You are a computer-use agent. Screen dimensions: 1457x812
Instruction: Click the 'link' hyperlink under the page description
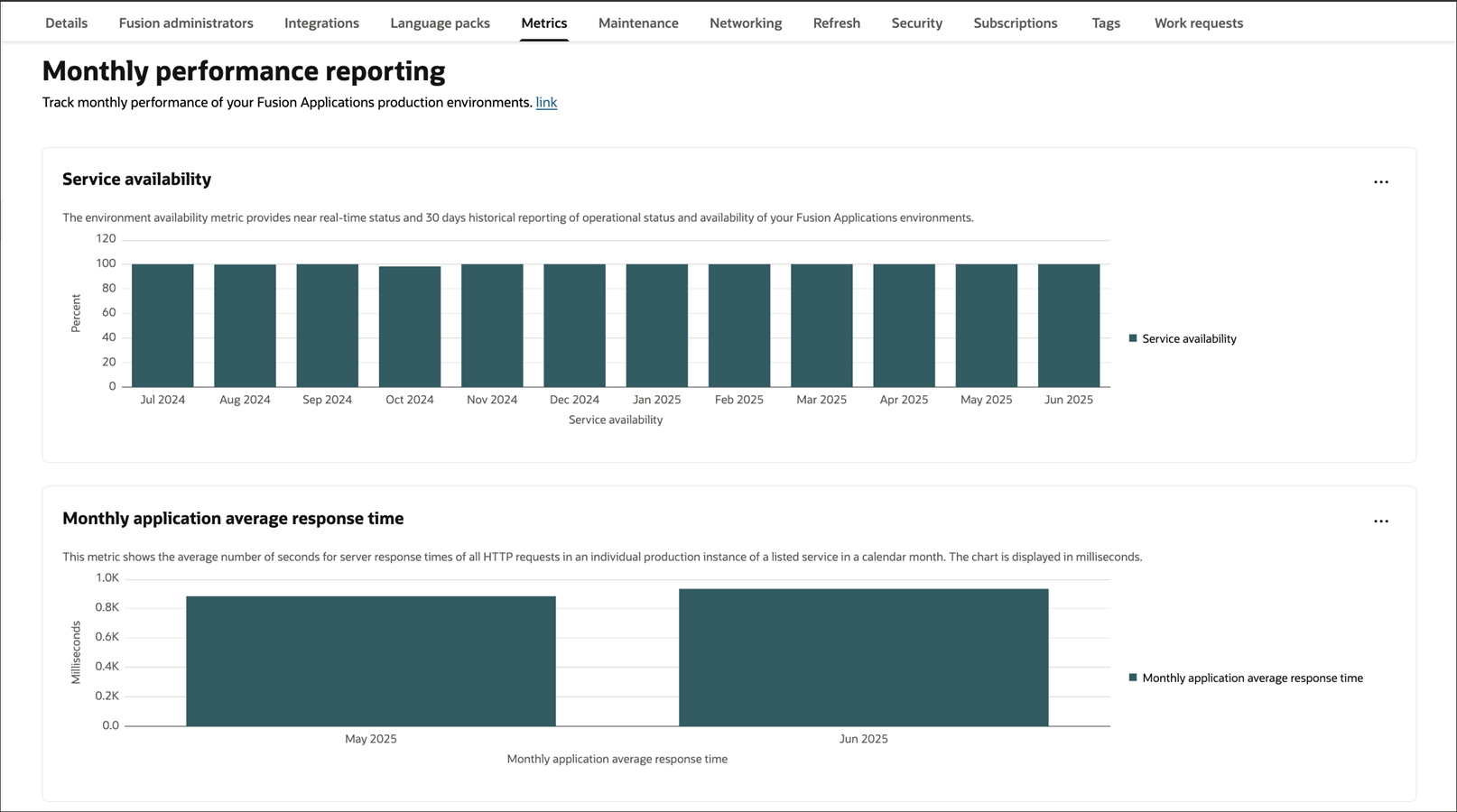pyautogui.click(x=546, y=102)
